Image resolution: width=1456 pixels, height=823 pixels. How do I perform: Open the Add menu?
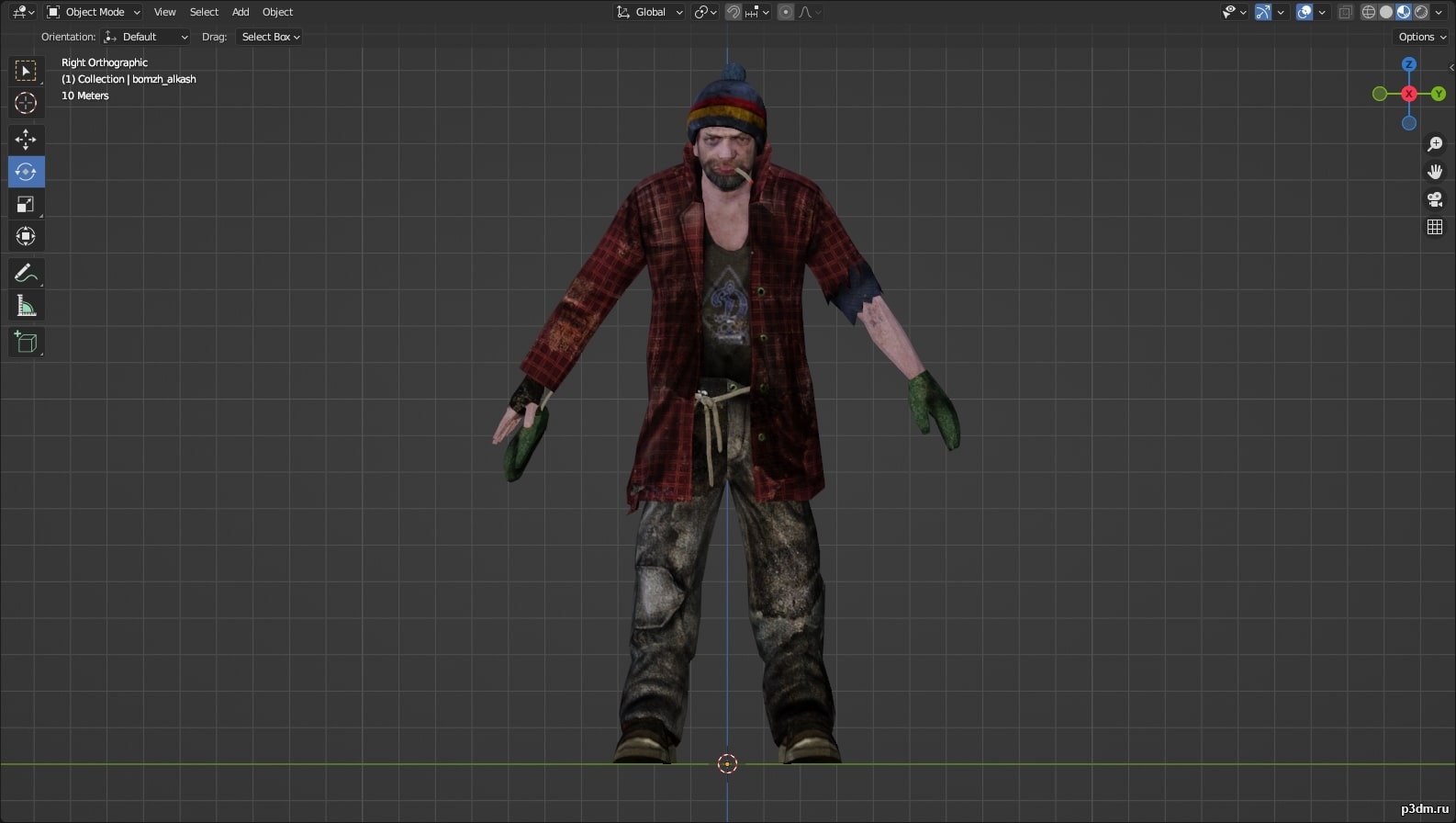(x=241, y=12)
